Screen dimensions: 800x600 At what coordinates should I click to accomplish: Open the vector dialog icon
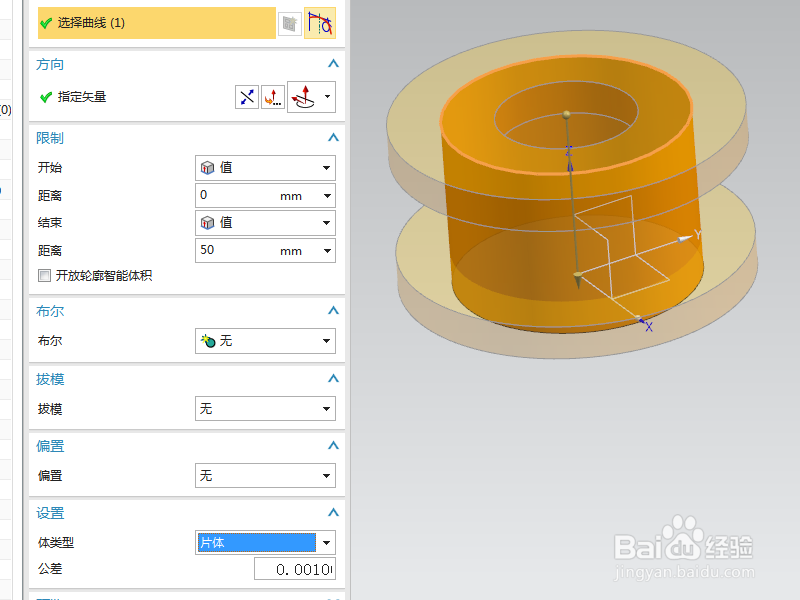click(273, 97)
